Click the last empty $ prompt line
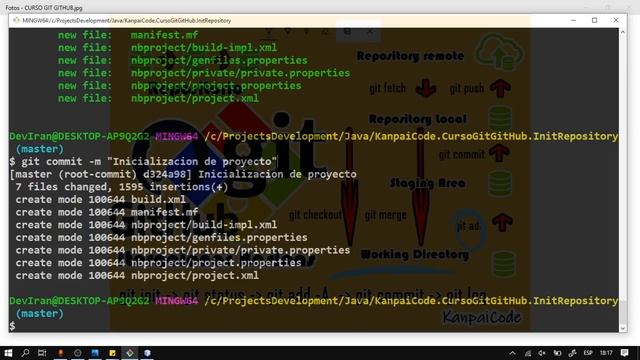The height and width of the screenshot is (360, 640). pos(13,326)
